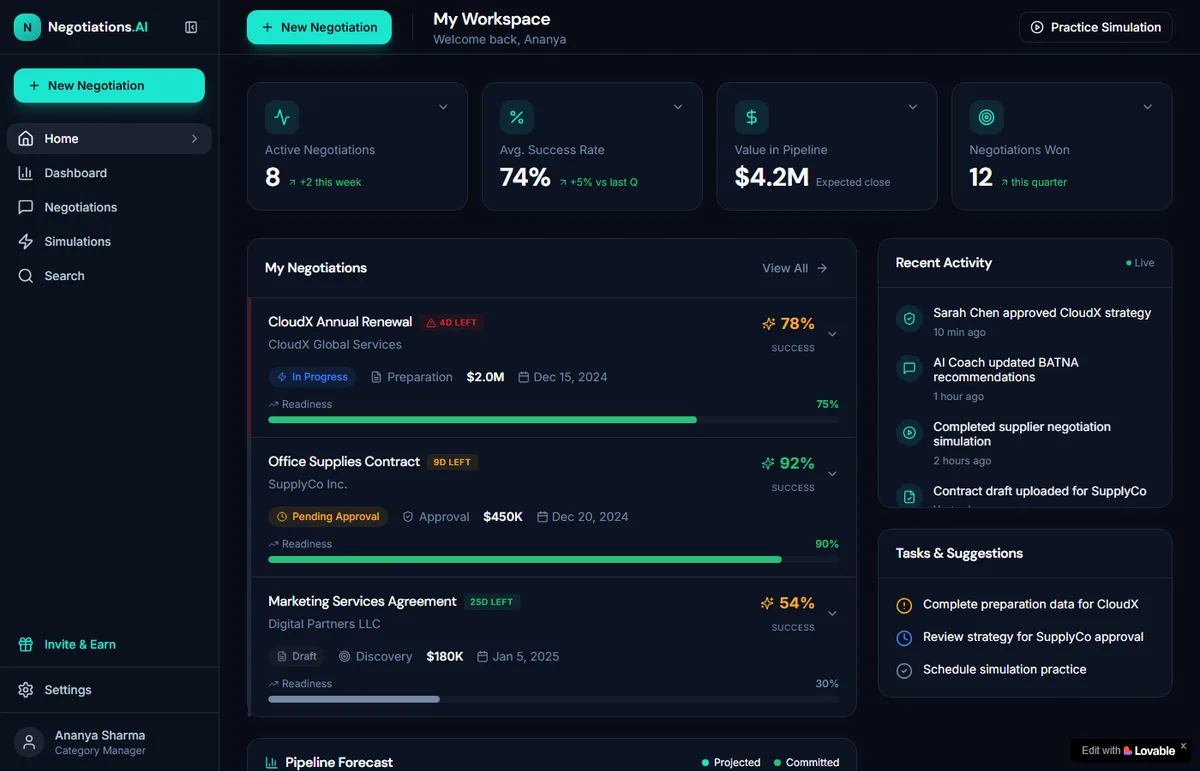Open Home in the sidebar
The width and height of the screenshot is (1200, 771).
[109, 139]
